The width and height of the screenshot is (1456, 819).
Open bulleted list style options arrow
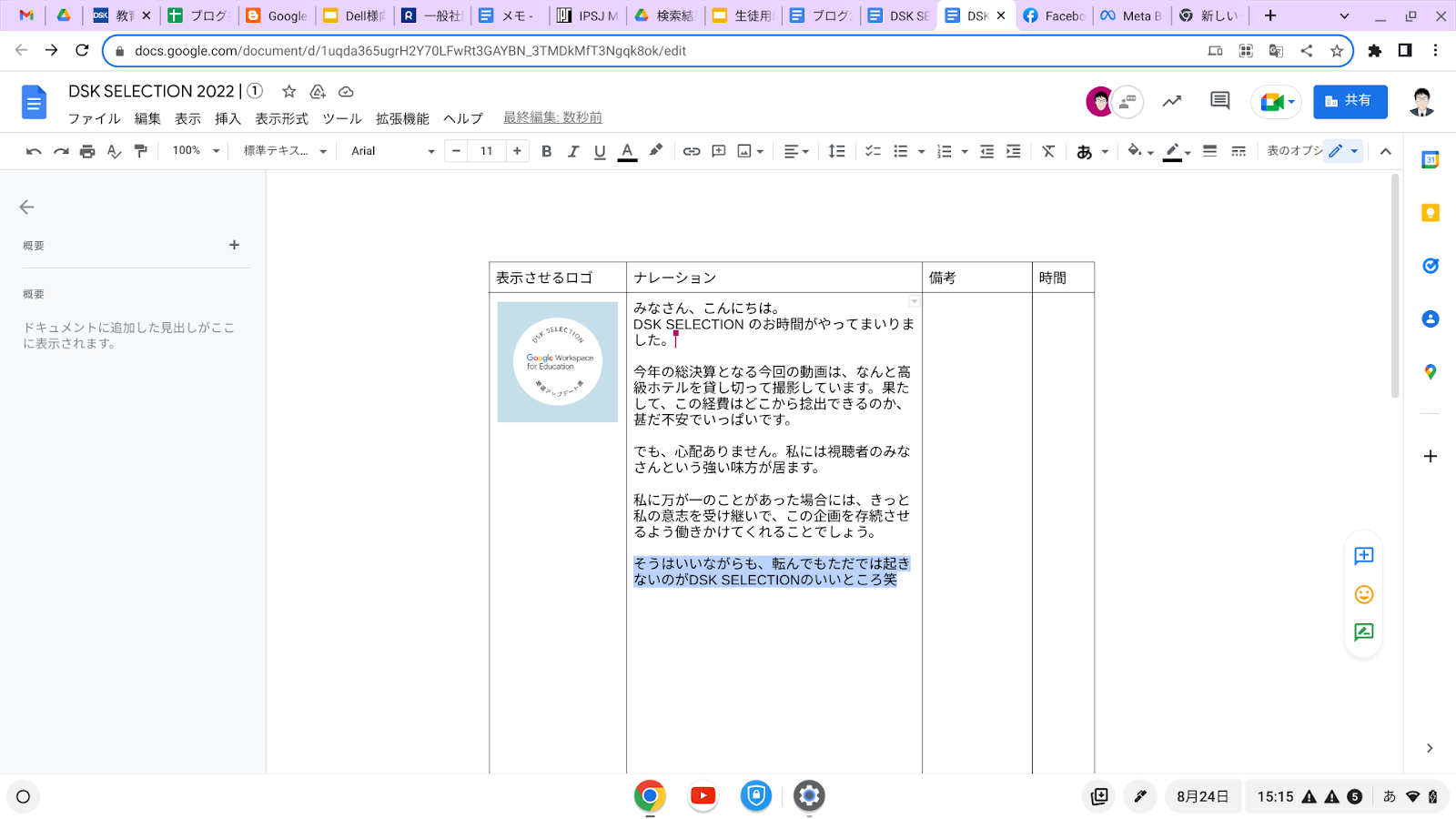click(921, 151)
